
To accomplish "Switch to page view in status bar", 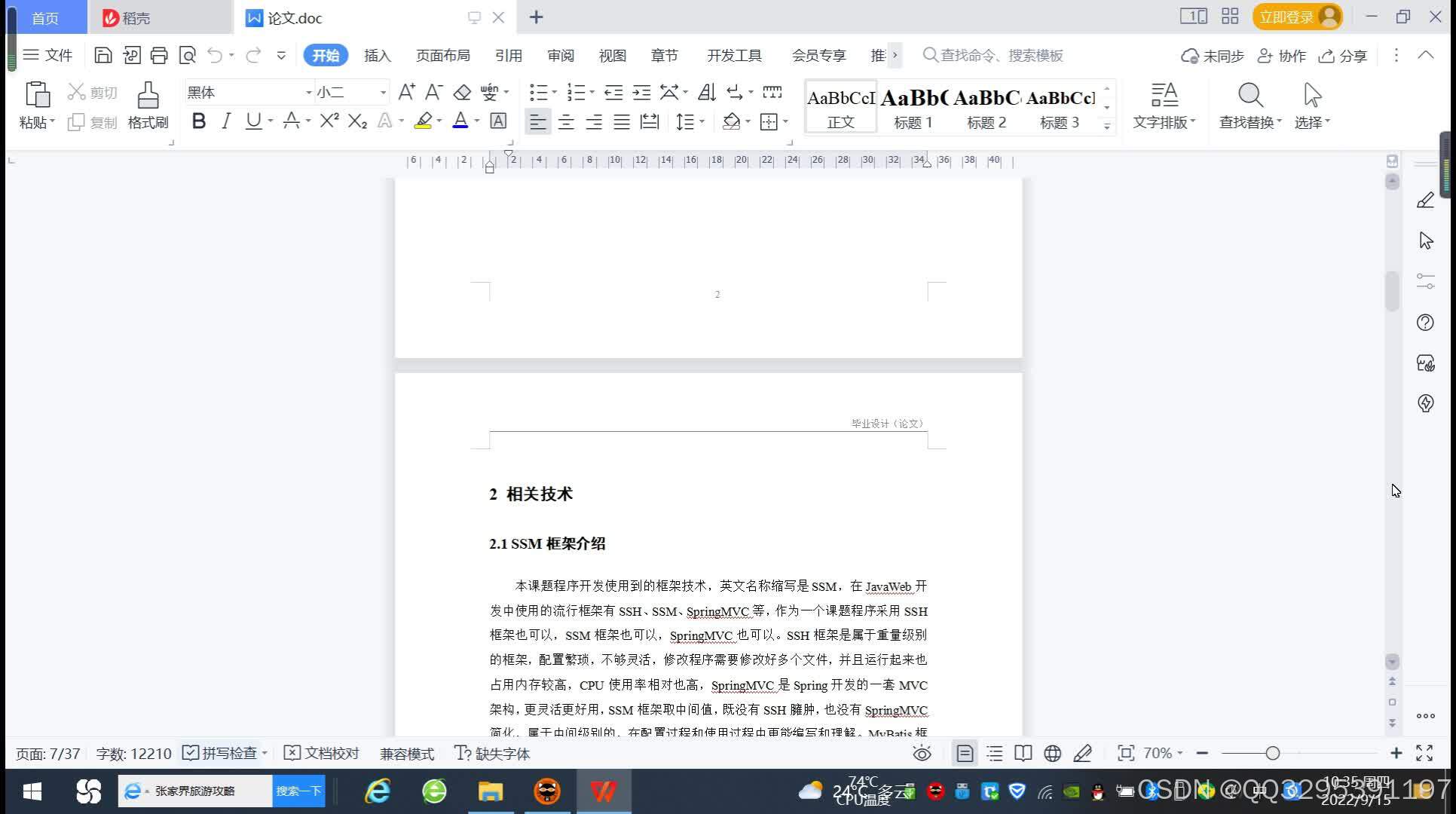I will 965,753.
